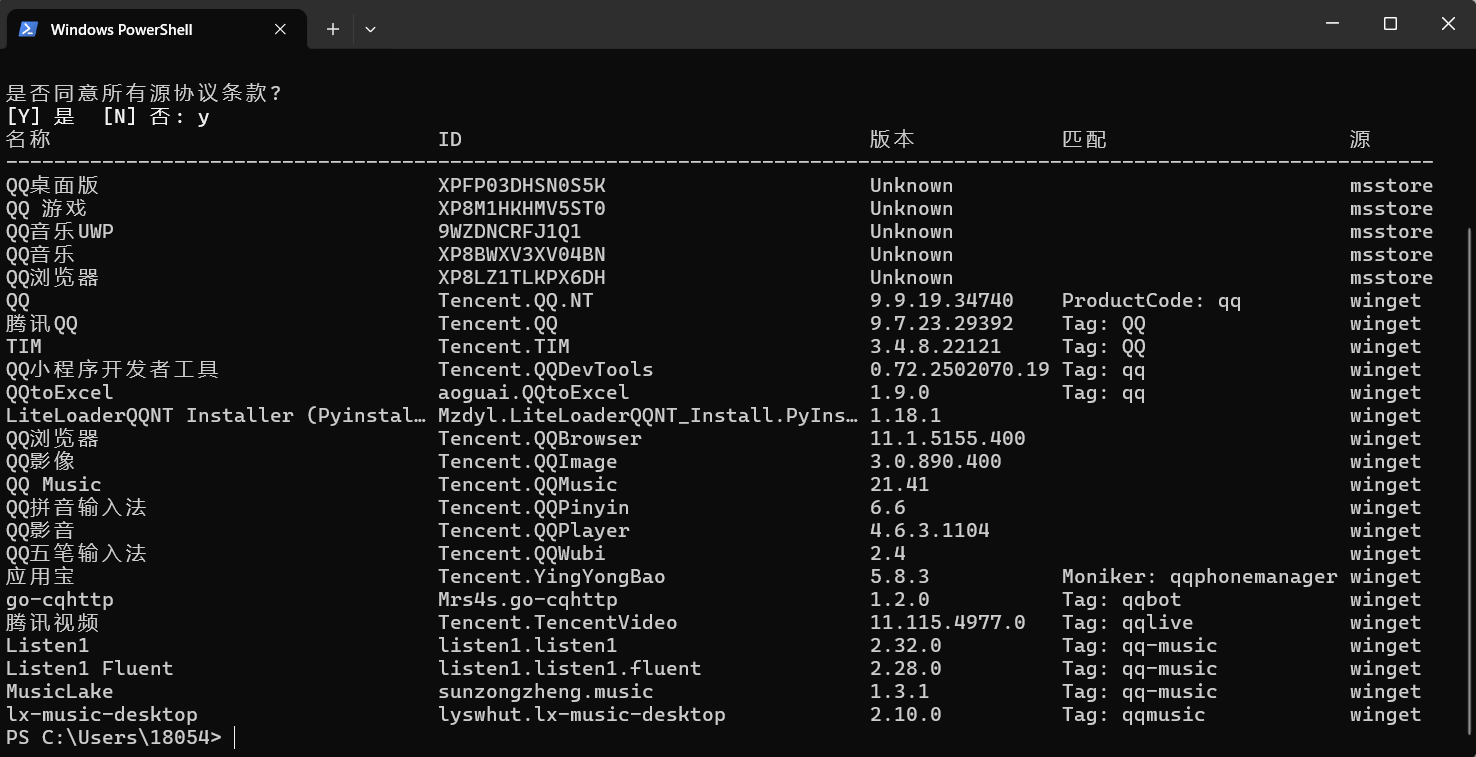This screenshot has width=1476, height=757.
Task: Click the Tencent.TencentVideo package ID
Action: click(x=558, y=622)
